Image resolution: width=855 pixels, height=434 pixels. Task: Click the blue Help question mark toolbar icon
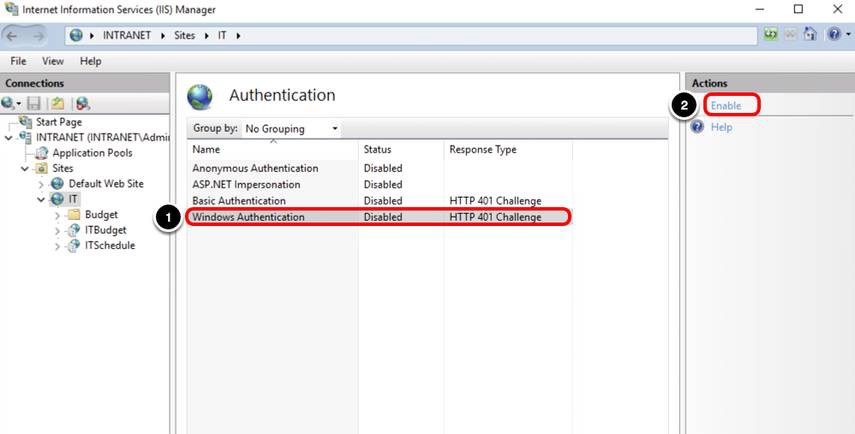coord(832,36)
